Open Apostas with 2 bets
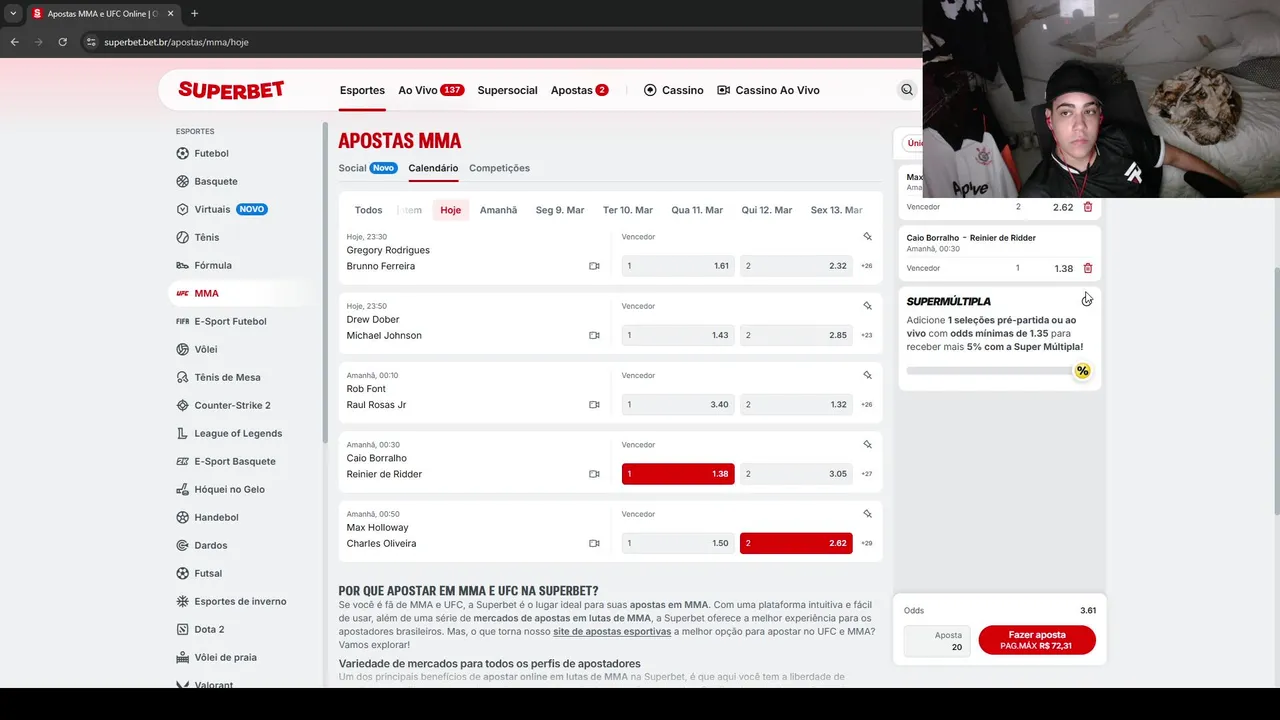The height and width of the screenshot is (720, 1280). click(580, 90)
